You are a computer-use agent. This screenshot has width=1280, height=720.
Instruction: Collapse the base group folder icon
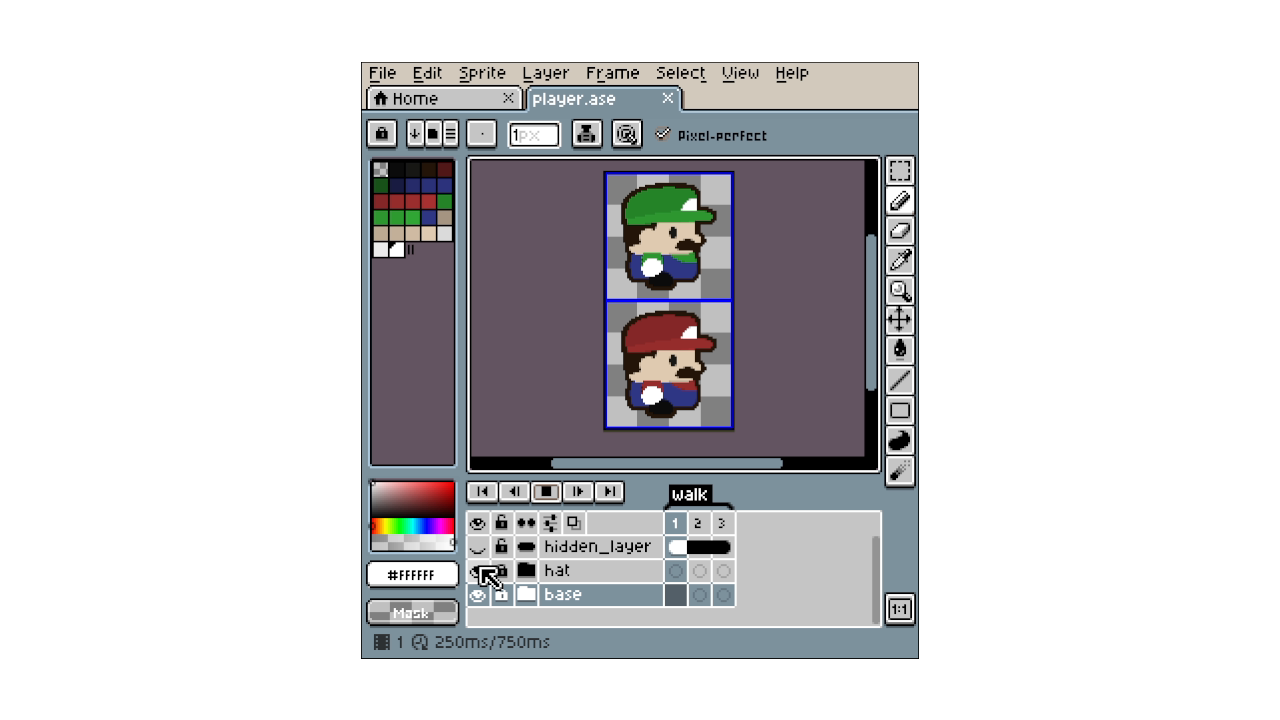click(x=526, y=595)
